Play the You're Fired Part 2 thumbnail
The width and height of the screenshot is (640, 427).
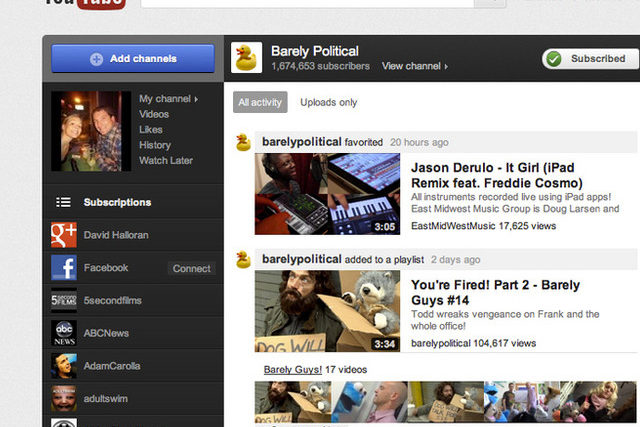pos(327,311)
